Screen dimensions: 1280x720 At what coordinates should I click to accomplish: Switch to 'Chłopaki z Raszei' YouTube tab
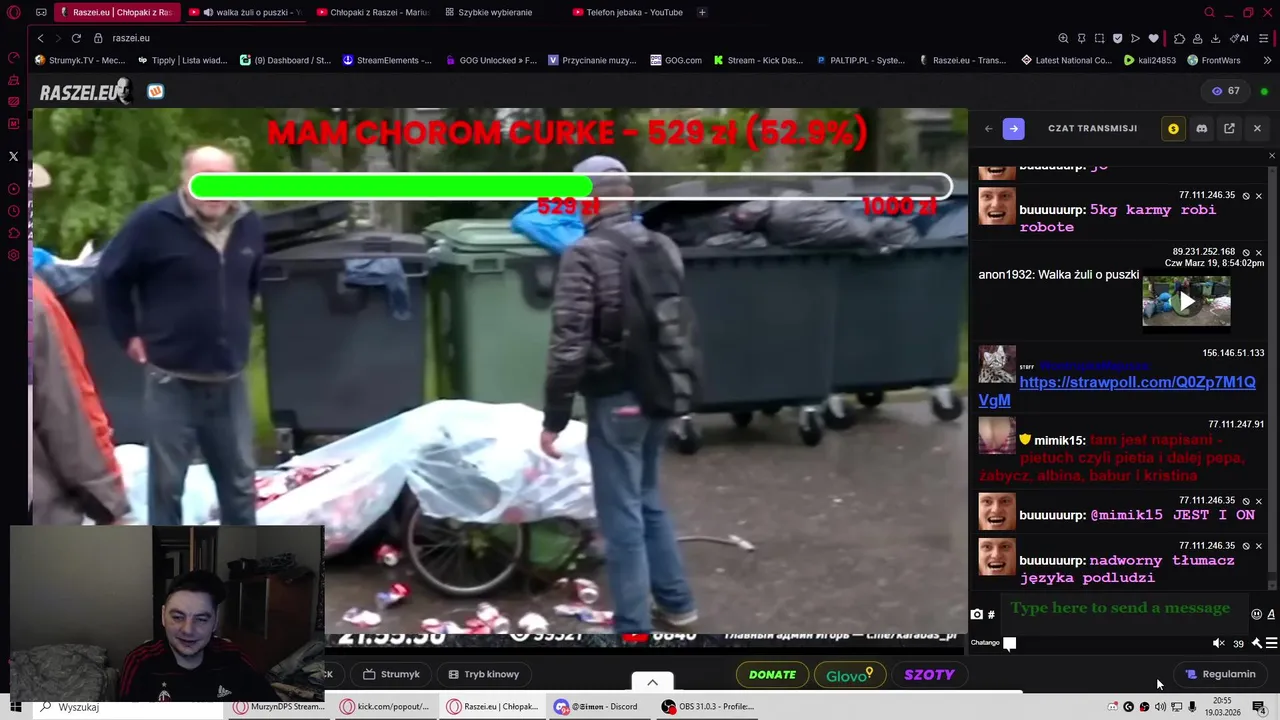[372, 12]
